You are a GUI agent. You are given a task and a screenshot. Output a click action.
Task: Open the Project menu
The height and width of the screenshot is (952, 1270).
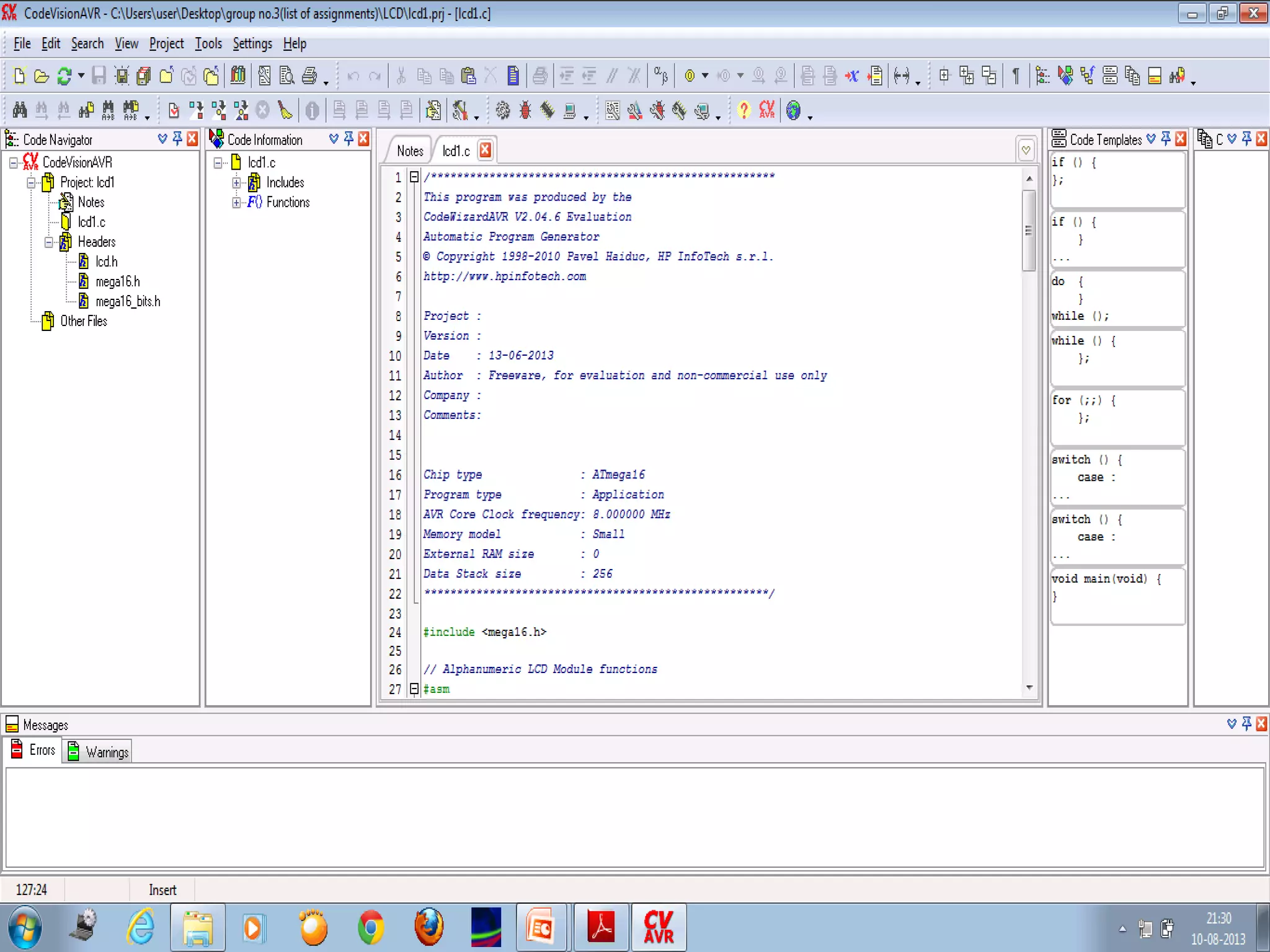coord(166,43)
